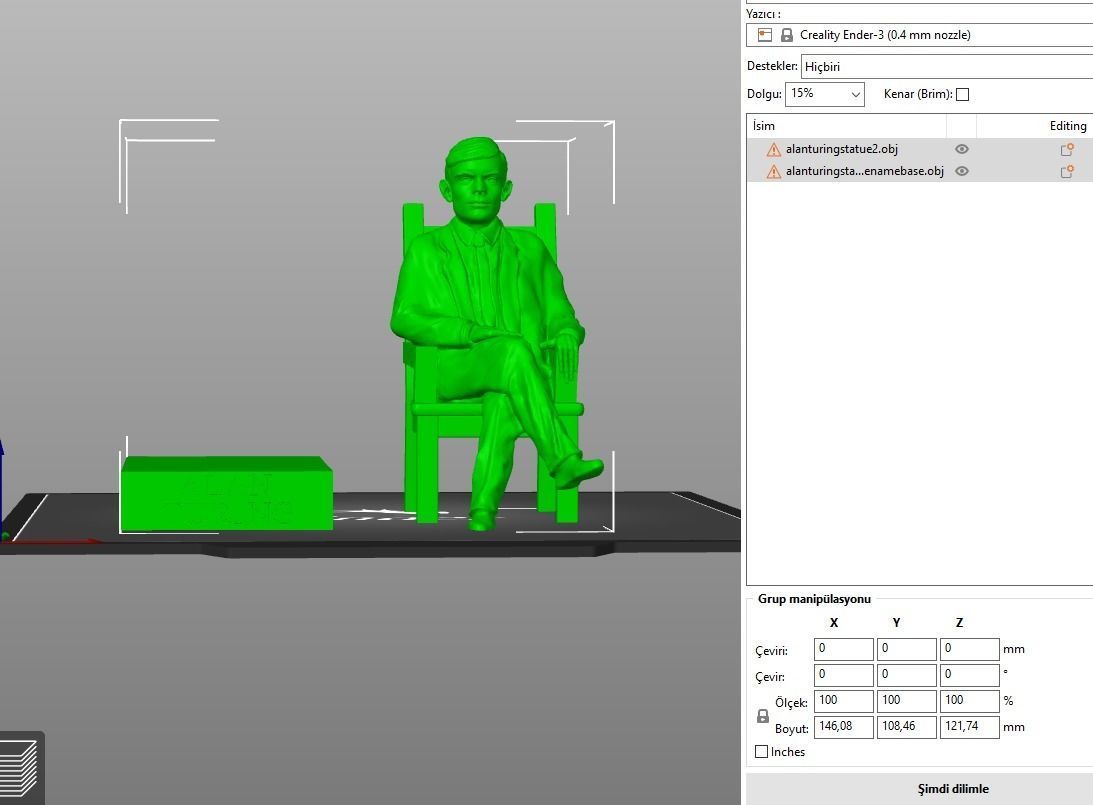Click the Çeviri Z field
This screenshot has height=805, width=1093.
pos(970,649)
